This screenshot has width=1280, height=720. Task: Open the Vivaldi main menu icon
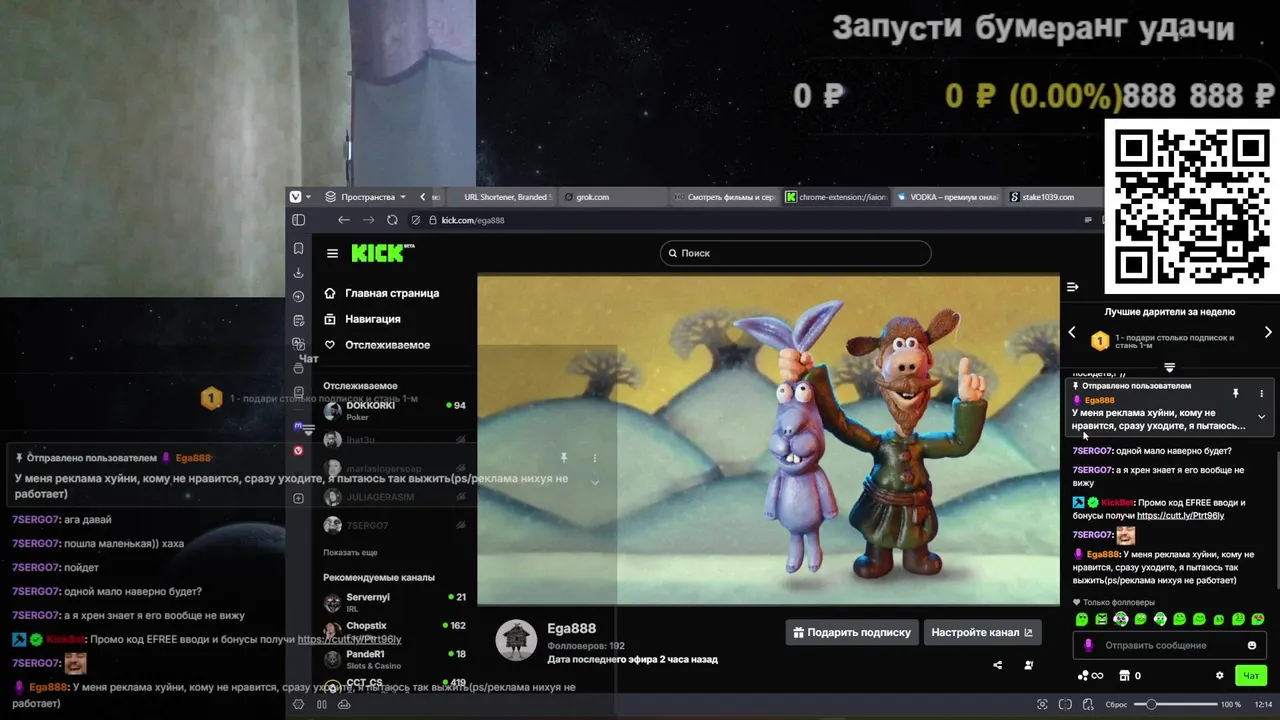(295, 197)
